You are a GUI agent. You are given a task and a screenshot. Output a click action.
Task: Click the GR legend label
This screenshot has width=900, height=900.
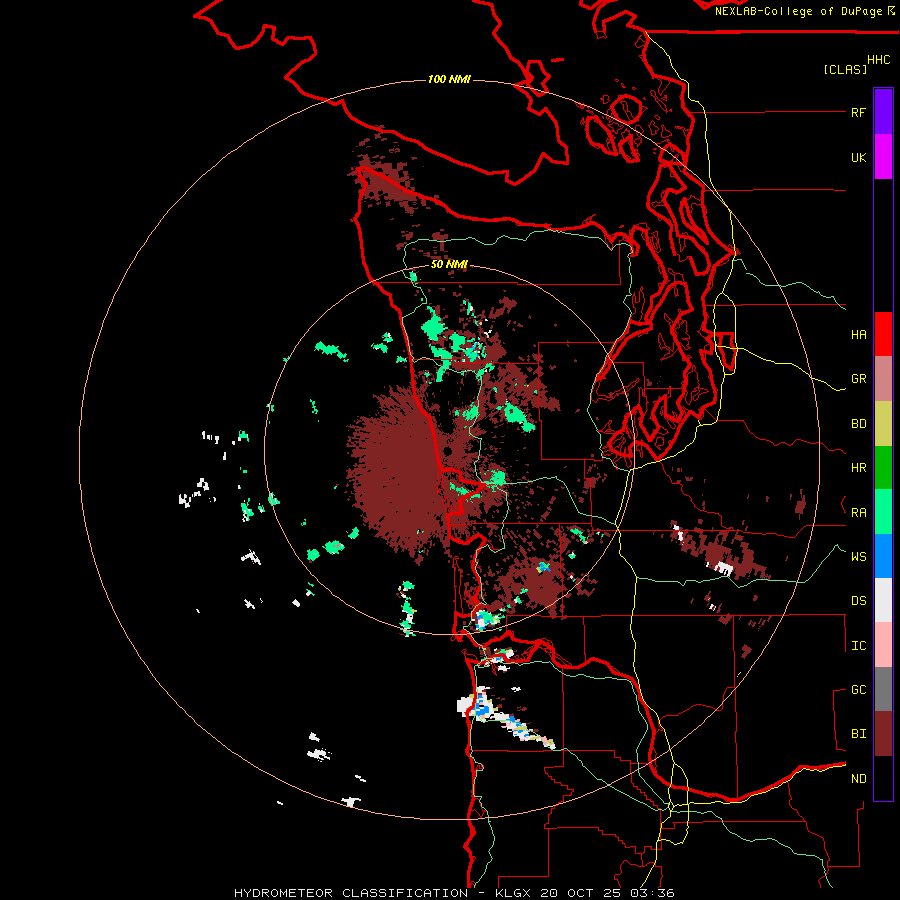click(x=858, y=379)
